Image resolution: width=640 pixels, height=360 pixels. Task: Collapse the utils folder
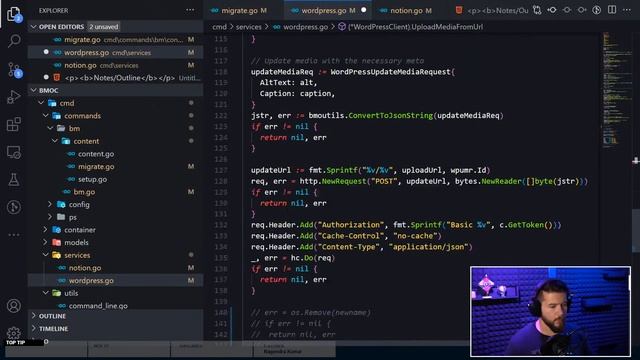pos(45,293)
